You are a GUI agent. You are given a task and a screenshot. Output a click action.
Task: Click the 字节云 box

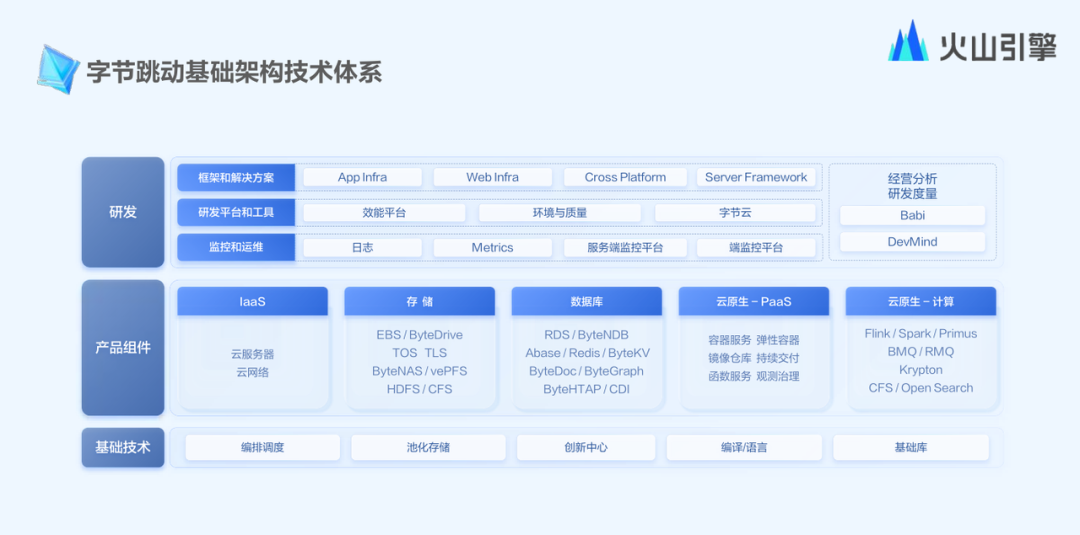pos(735,213)
